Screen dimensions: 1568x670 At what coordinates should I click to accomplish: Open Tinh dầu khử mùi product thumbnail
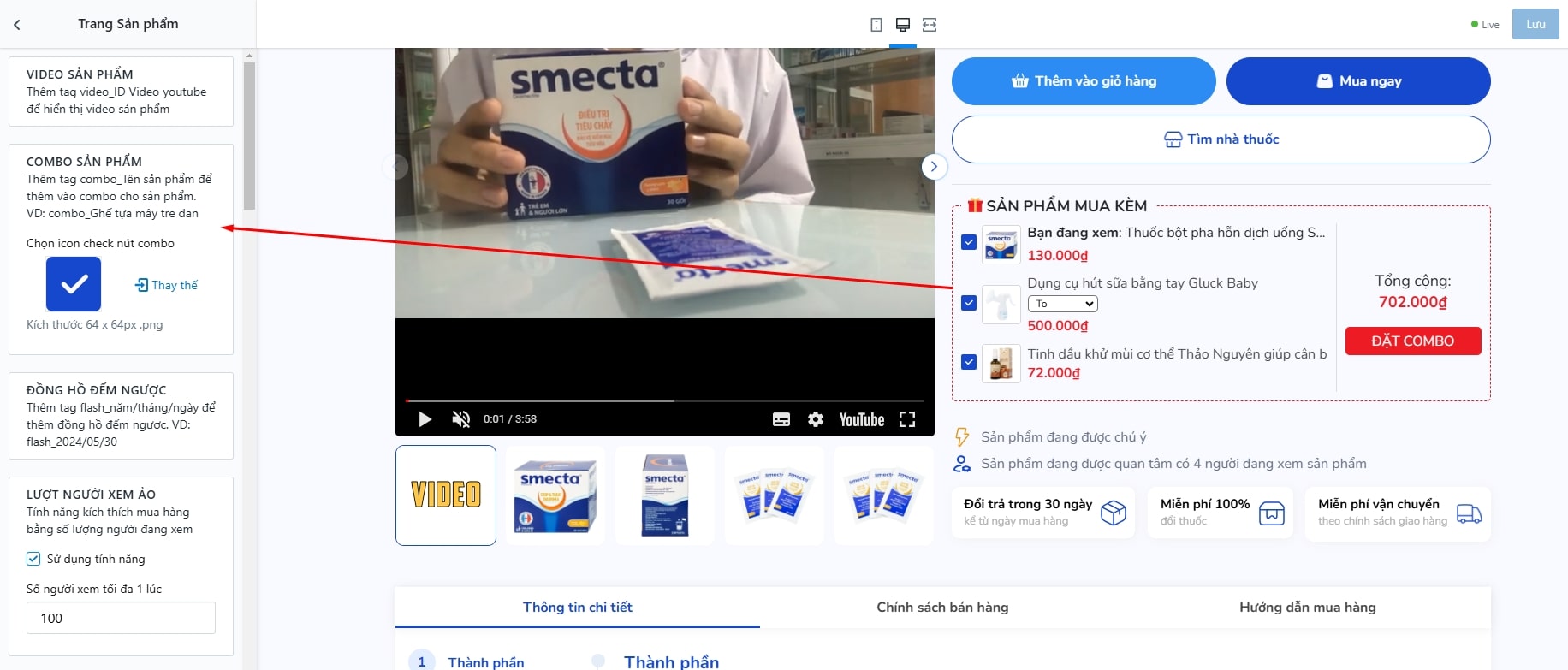click(1001, 363)
